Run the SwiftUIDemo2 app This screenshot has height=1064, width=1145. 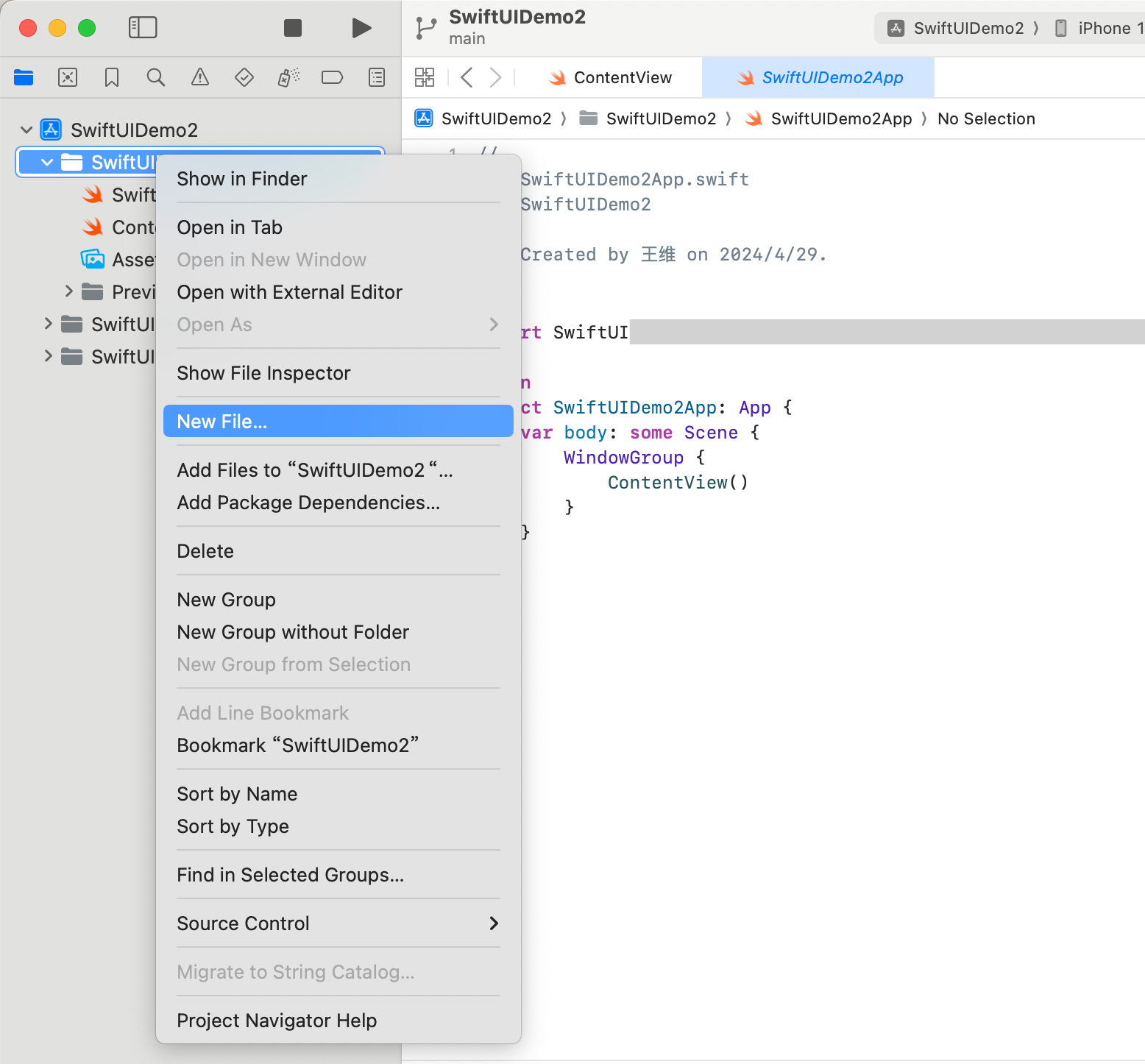(361, 28)
